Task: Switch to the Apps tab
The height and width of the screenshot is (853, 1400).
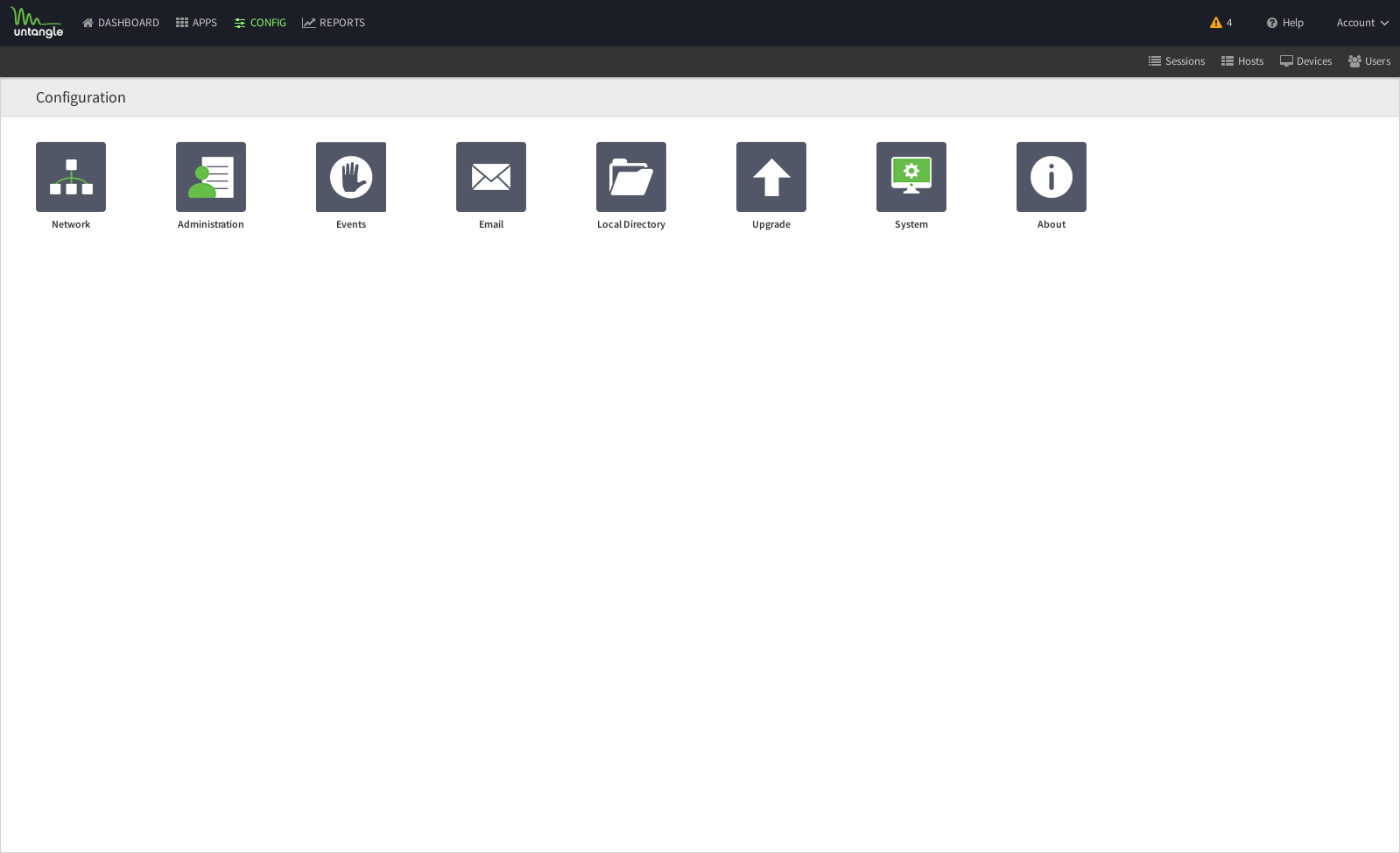Action: pos(196,23)
